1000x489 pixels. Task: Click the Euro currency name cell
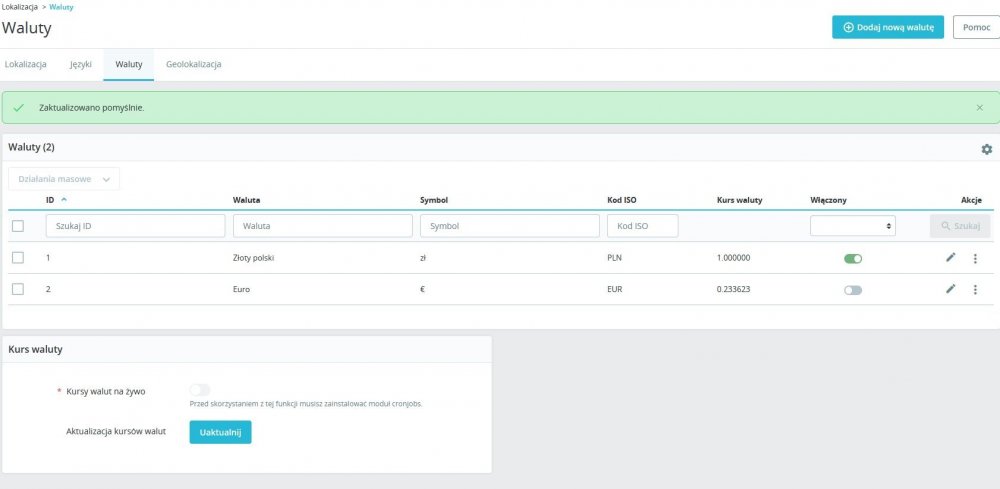coord(242,289)
